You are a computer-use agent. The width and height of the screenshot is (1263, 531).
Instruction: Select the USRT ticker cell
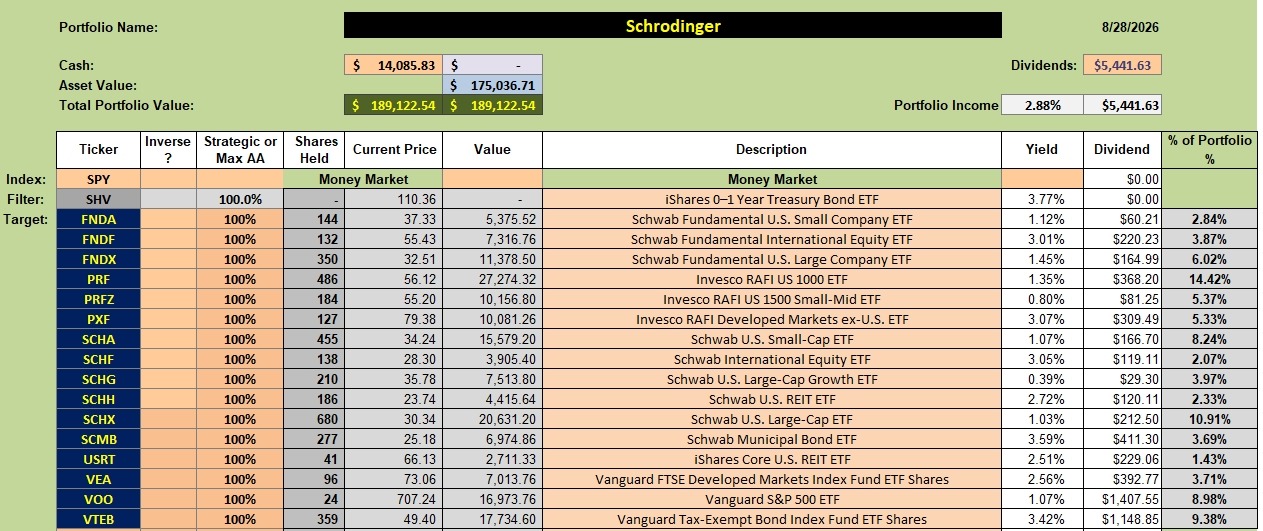click(x=98, y=459)
